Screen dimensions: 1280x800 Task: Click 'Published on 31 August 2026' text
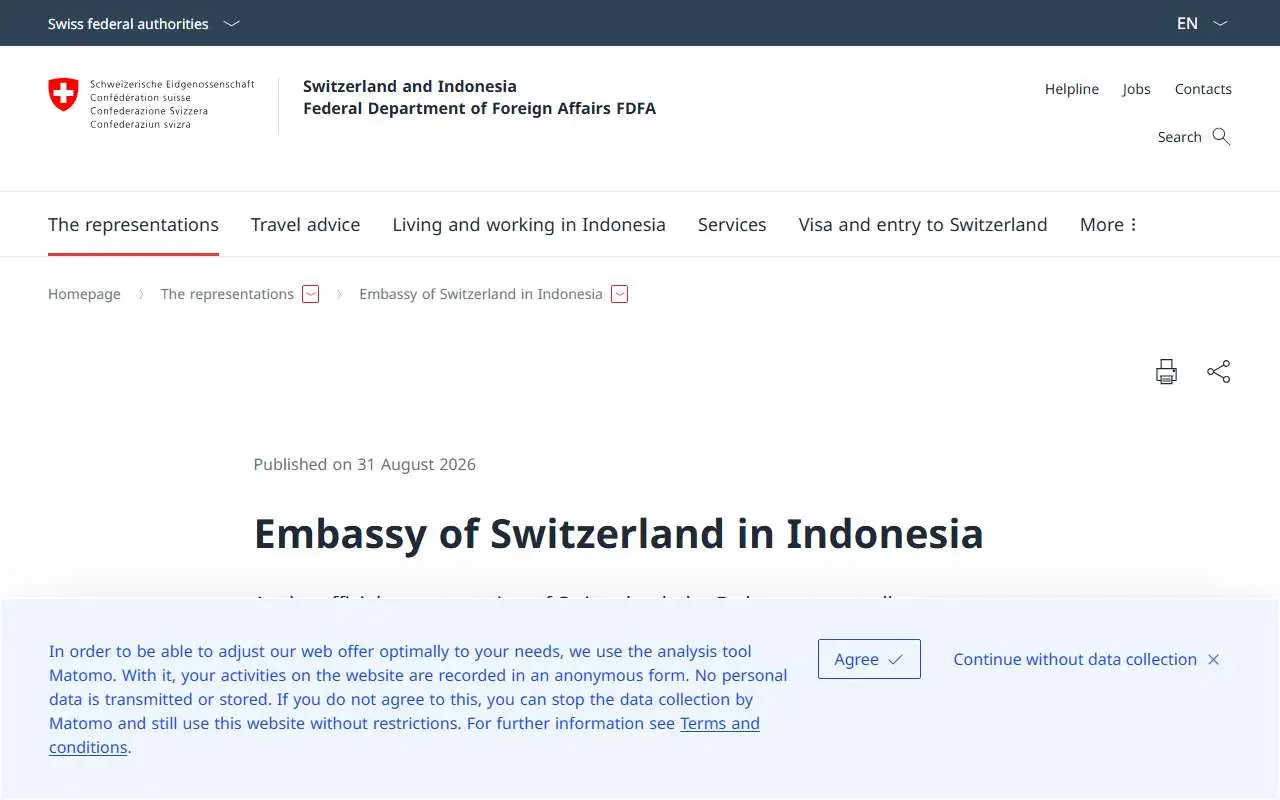(x=364, y=464)
